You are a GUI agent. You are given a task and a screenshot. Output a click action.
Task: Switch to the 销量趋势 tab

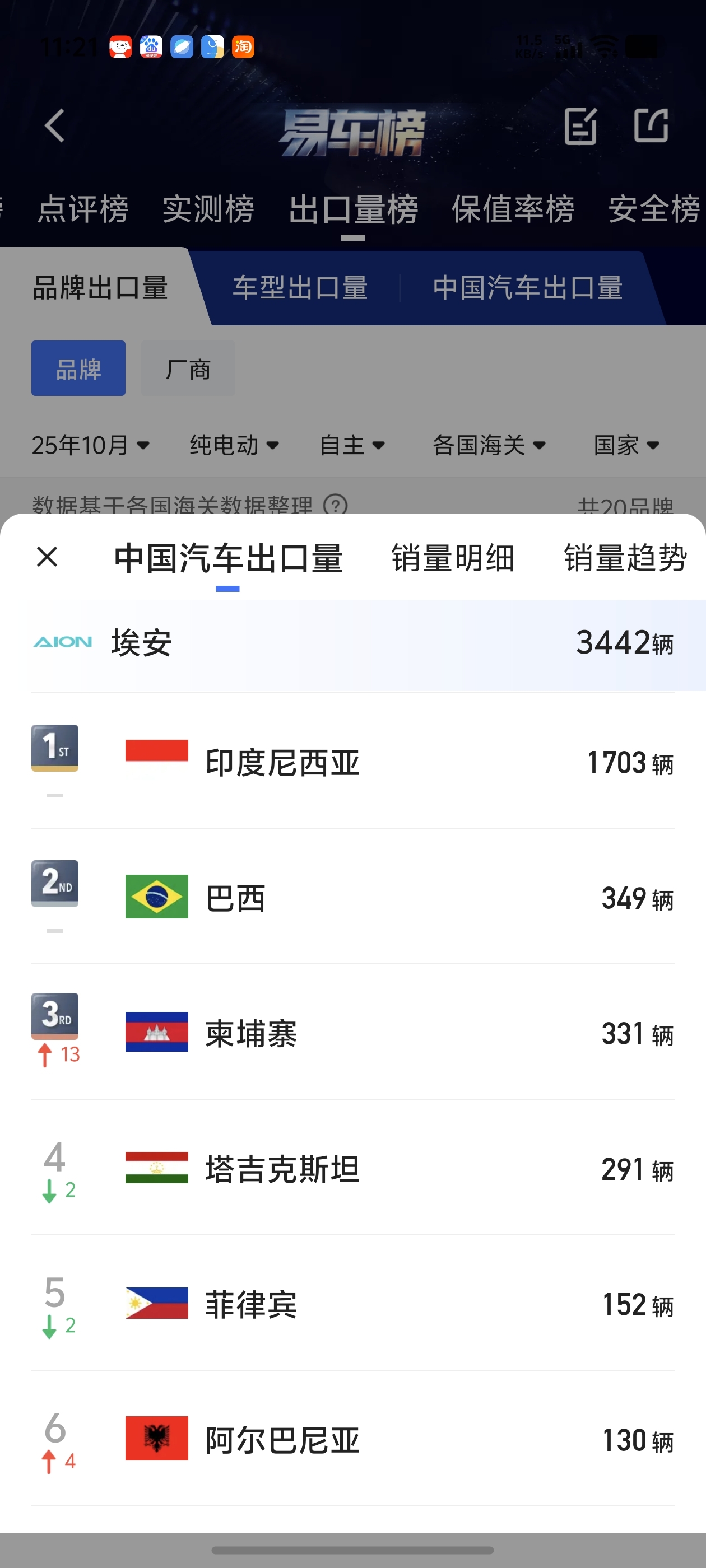pyautogui.click(x=625, y=558)
